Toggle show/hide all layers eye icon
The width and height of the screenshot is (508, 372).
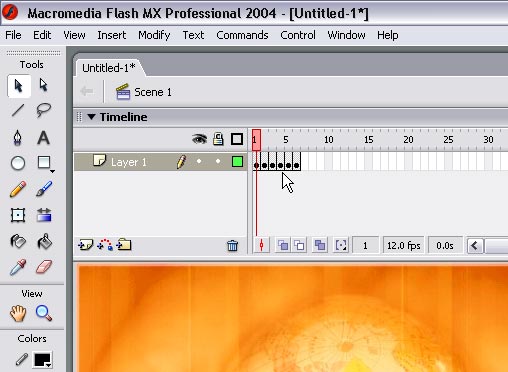coord(199,139)
